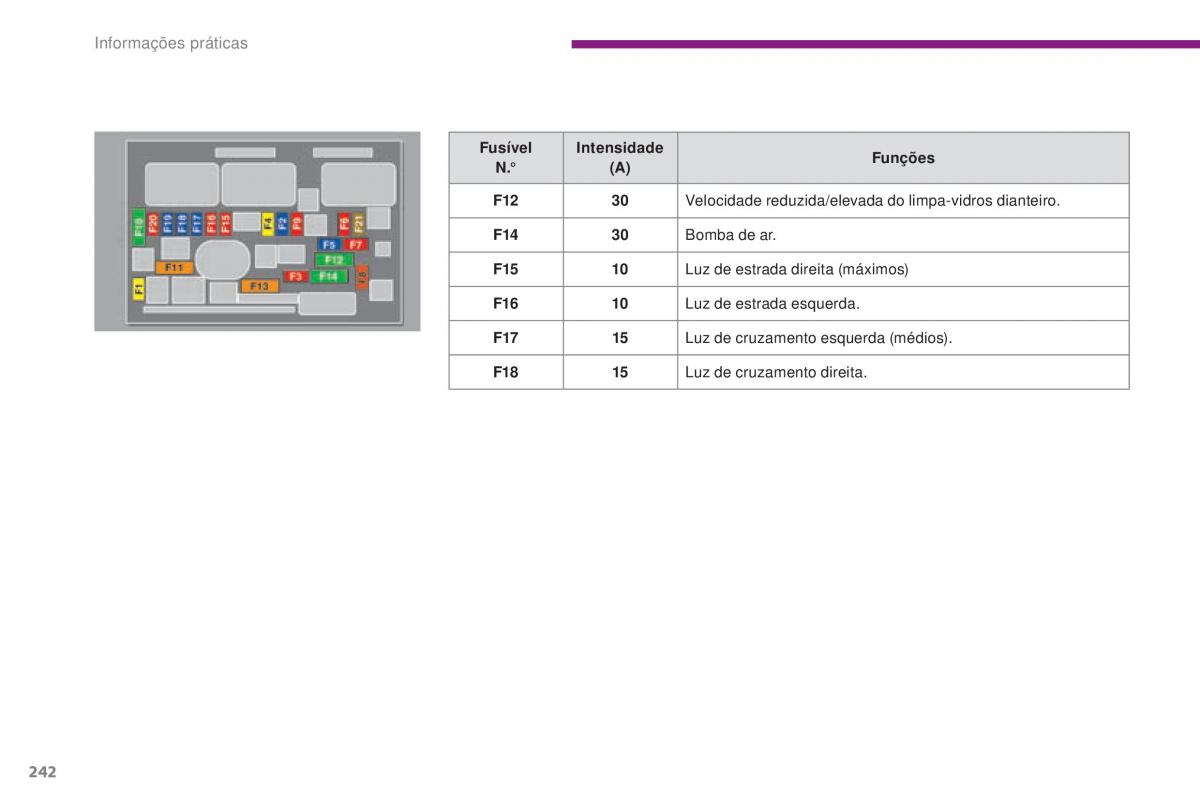Image resolution: width=1200 pixels, height=800 pixels.
Task: Click 'Velocidade reduzida/elevada do limpa-vidros dianteiro.' text
Action: pos(872,201)
